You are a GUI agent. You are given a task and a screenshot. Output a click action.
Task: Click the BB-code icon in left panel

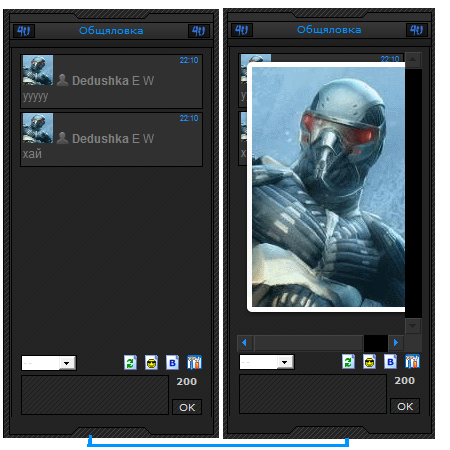pyautogui.click(x=173, y=363)
